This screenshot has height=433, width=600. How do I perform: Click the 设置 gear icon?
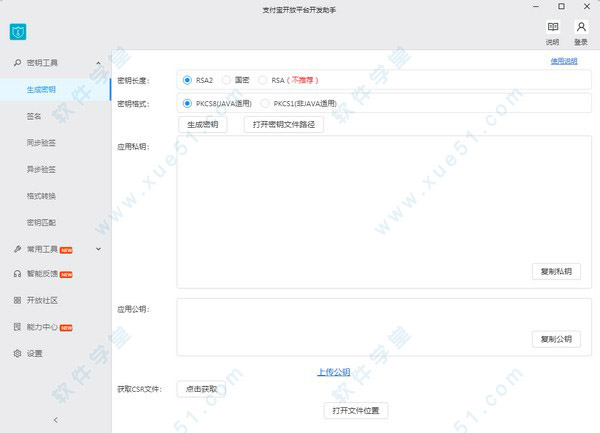[x=17, y=353]
